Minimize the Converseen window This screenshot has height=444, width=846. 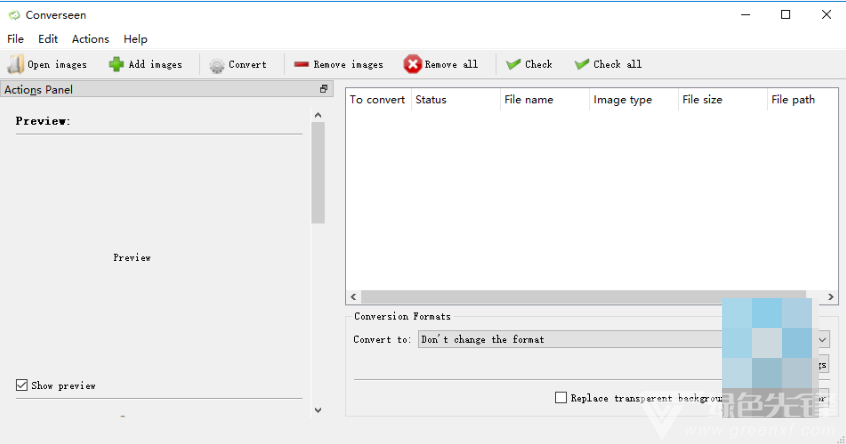(x=746, y=15)
